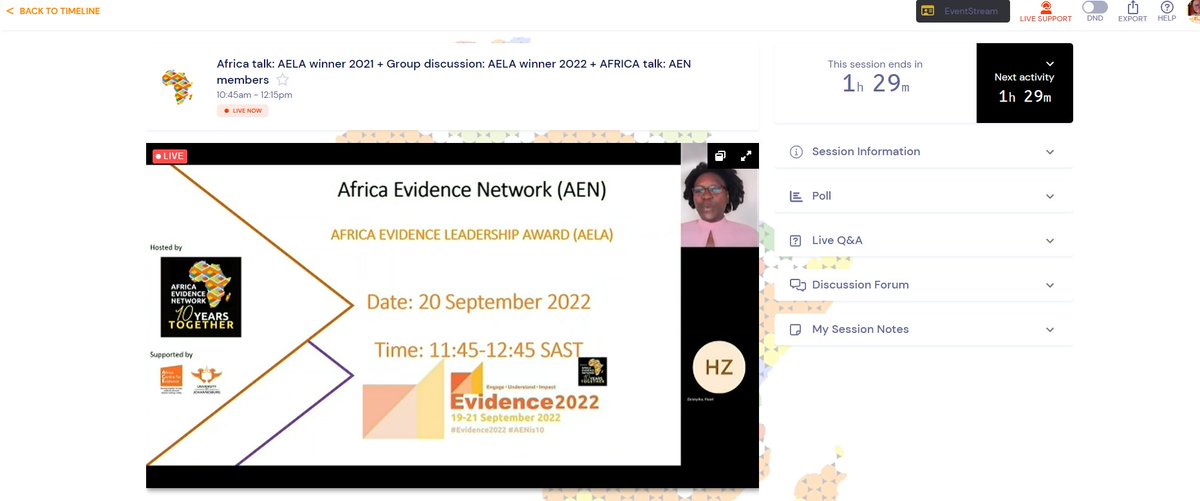Click the My Session Notes note icon
Screen dimensions: 1200x501
796,329
